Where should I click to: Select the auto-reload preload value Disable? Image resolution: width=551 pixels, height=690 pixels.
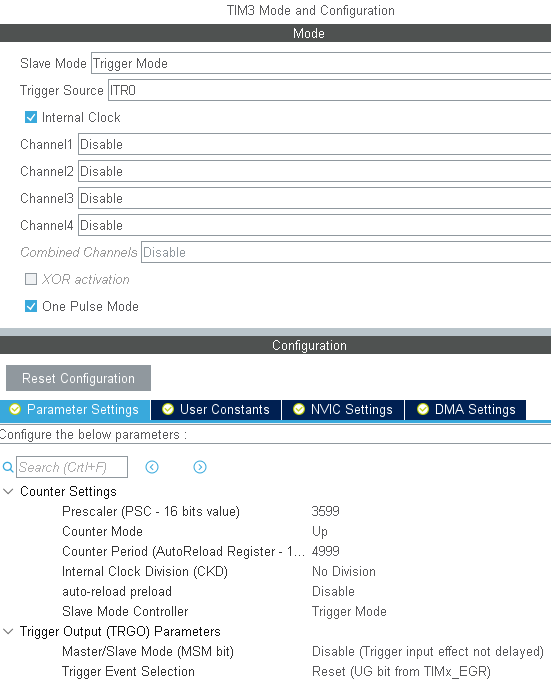click(333, 591)
